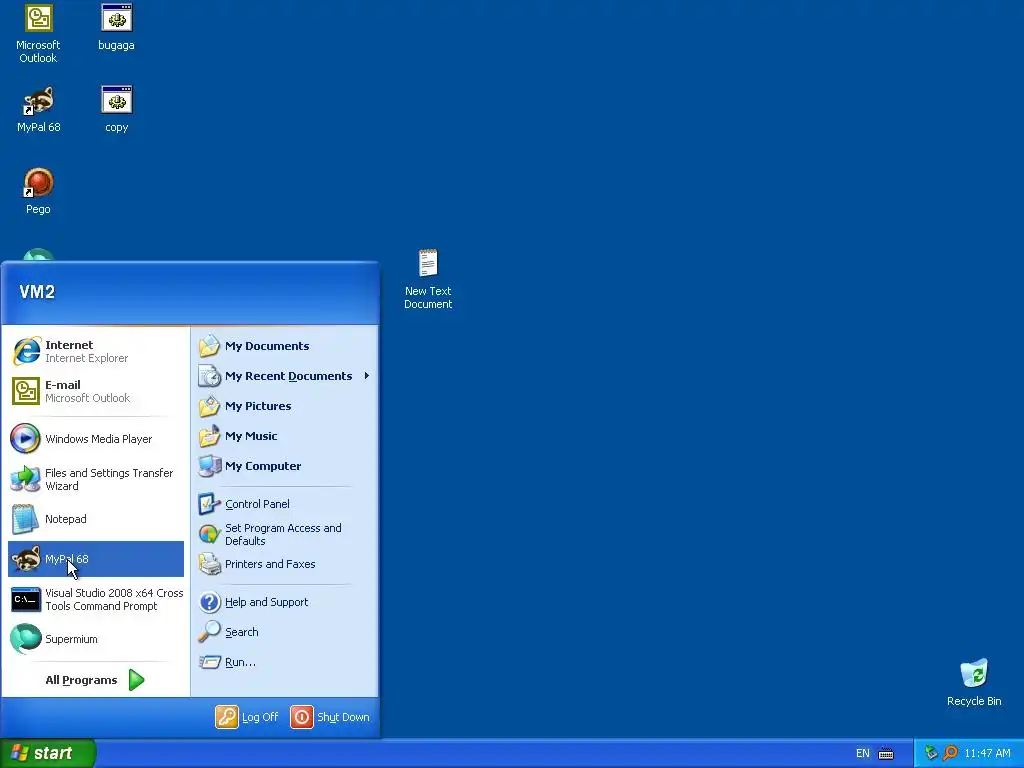Open Help and Support
Viewport: 1024px width, 768px height.
283,602
